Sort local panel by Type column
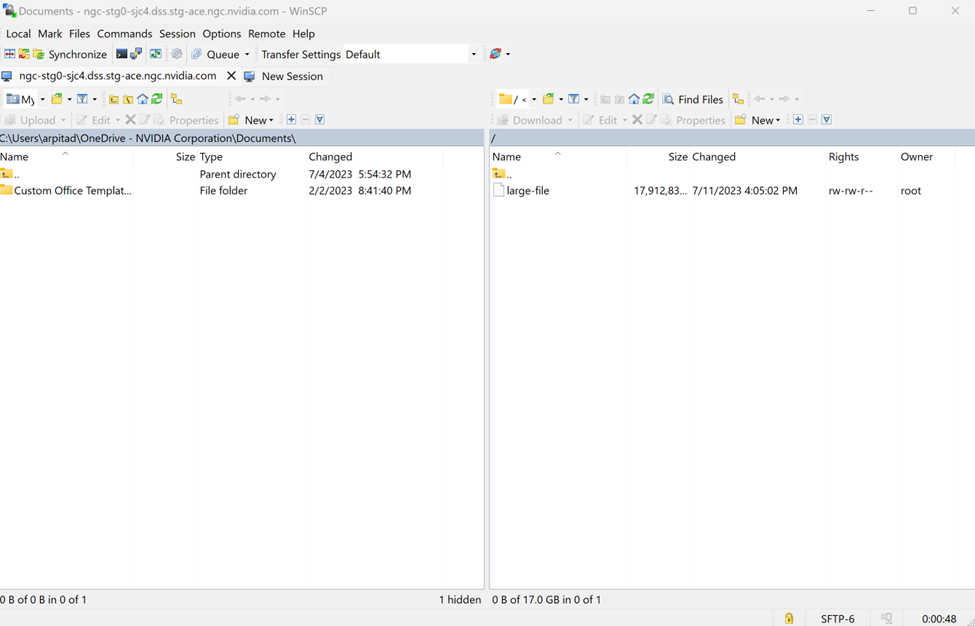This screenshot has width=975, height=626. click(252, 157)
